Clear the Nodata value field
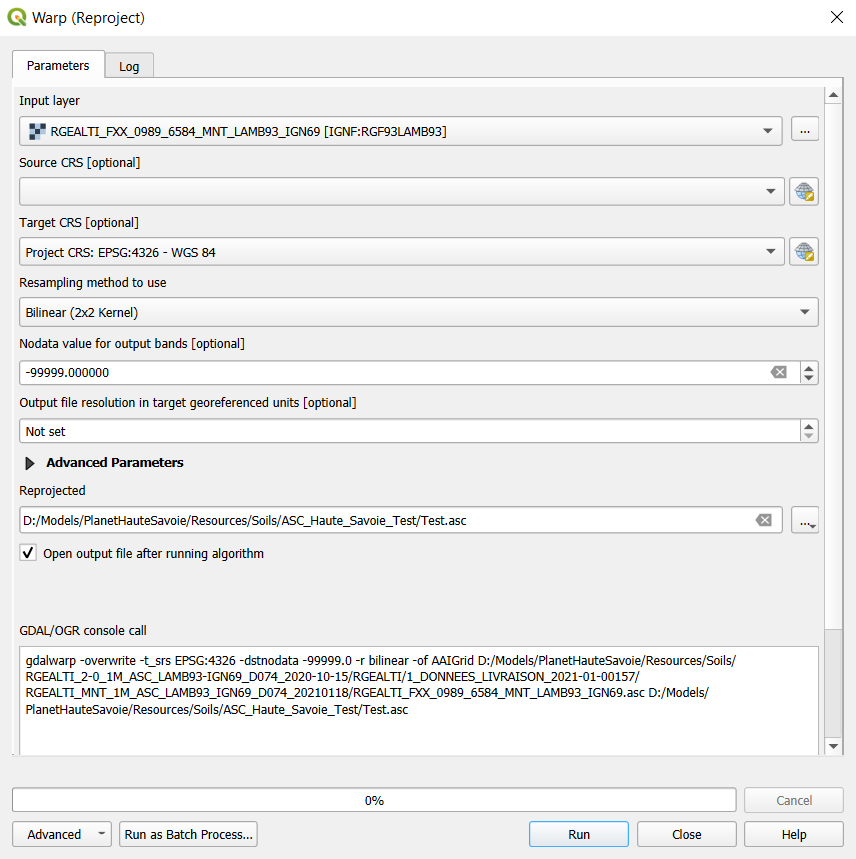The image size is (856, 859). click(x=778, y=373)
